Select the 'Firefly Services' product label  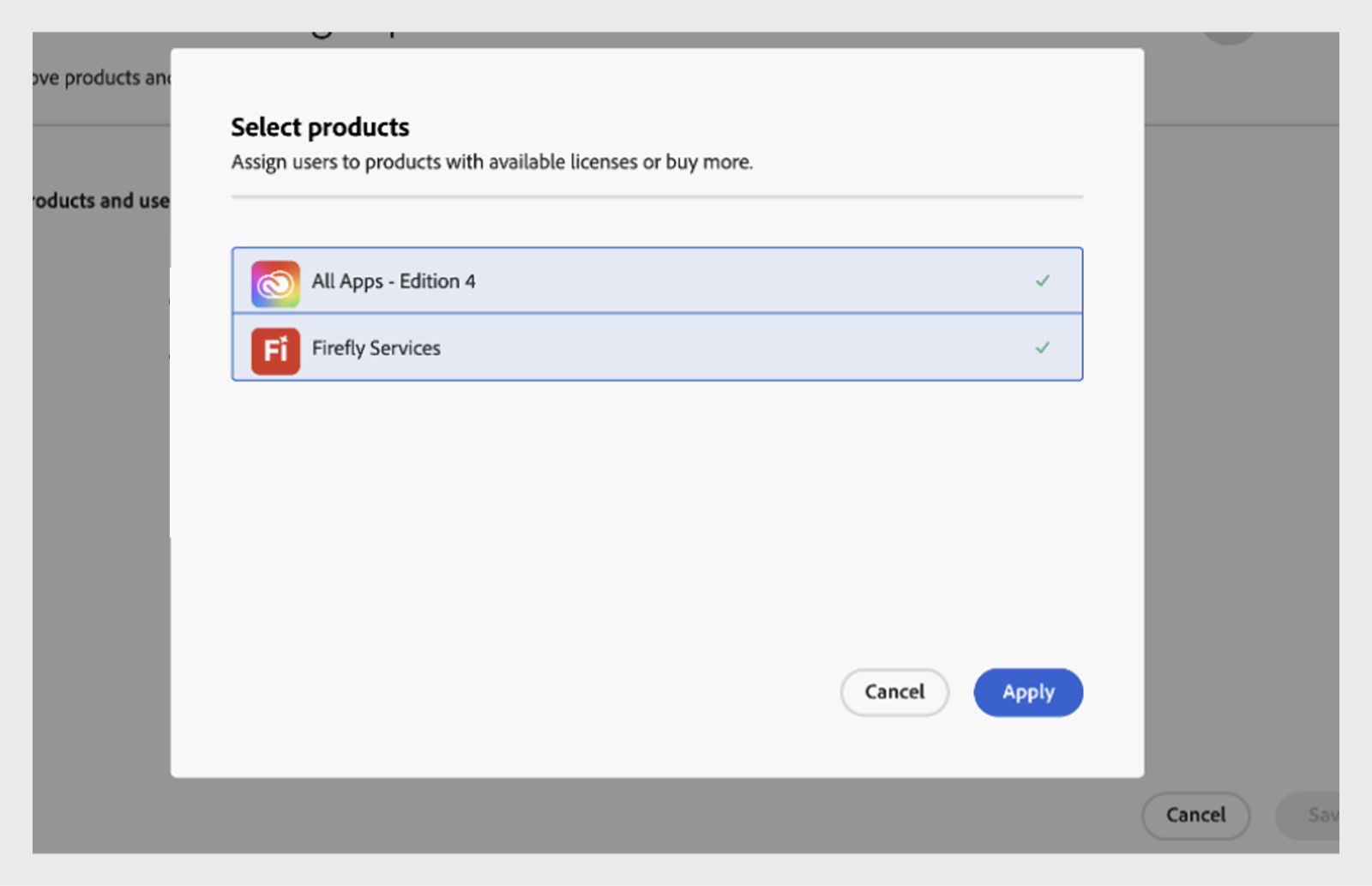(x=376, y=348)
